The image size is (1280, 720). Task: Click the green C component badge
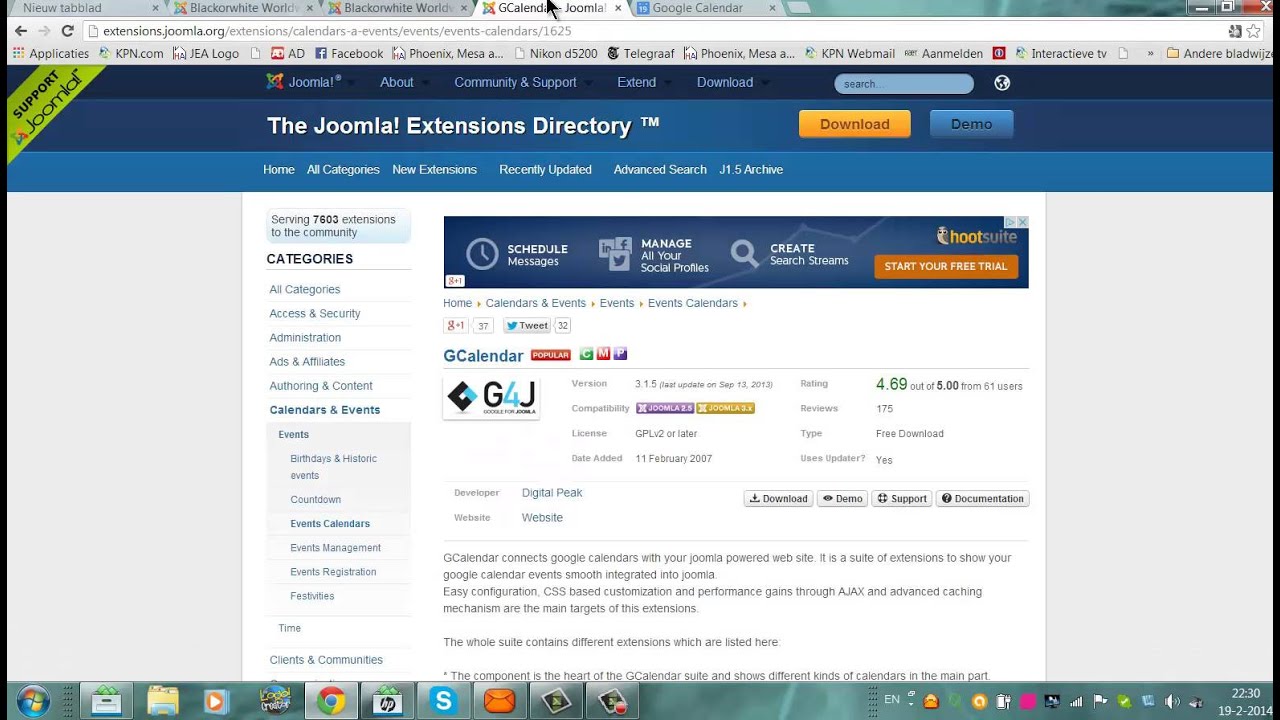pos(586,354)
